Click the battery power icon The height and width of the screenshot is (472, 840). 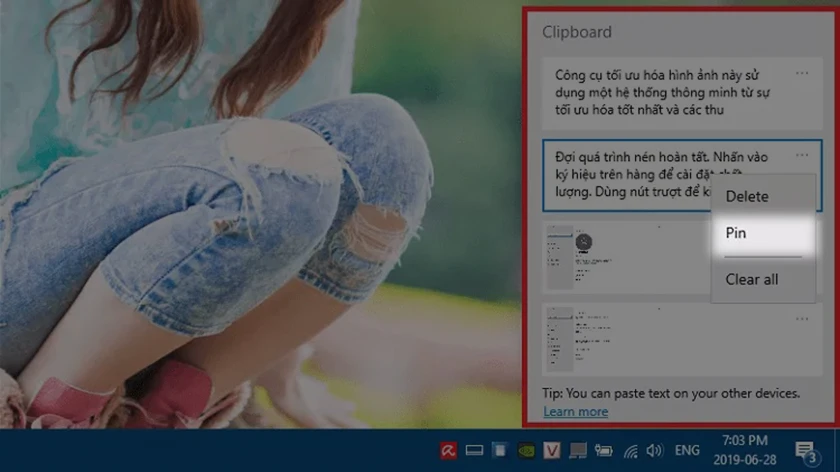point(603,451)
